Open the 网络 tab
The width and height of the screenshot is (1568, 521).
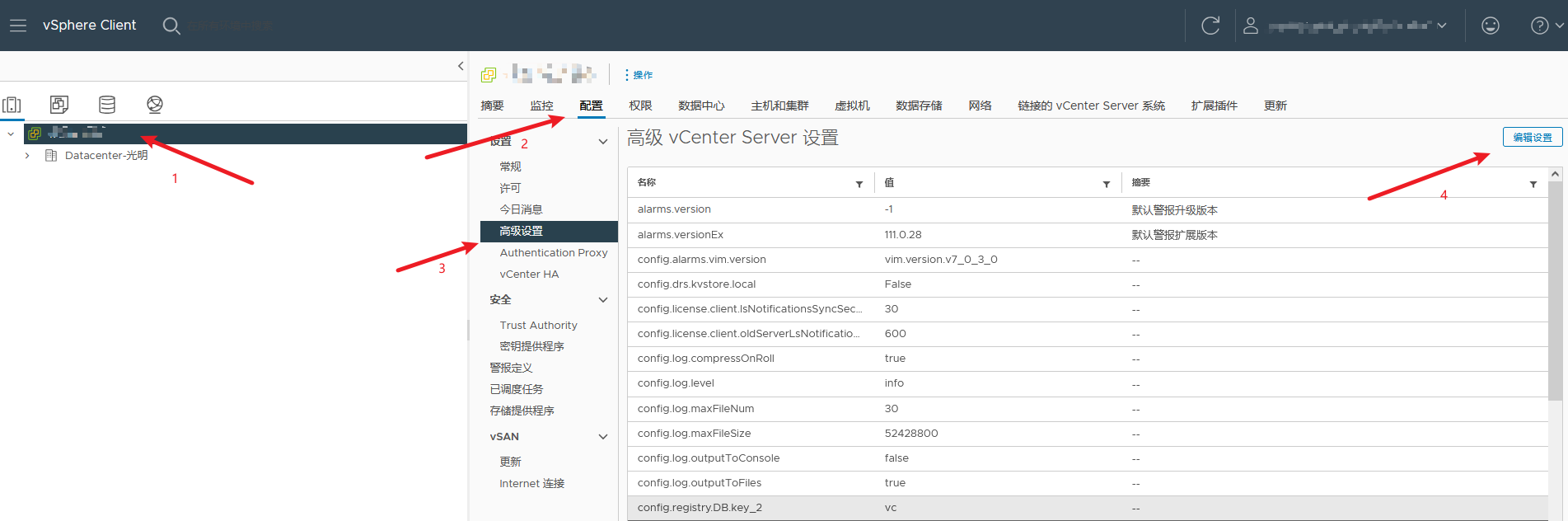point(980,106)
